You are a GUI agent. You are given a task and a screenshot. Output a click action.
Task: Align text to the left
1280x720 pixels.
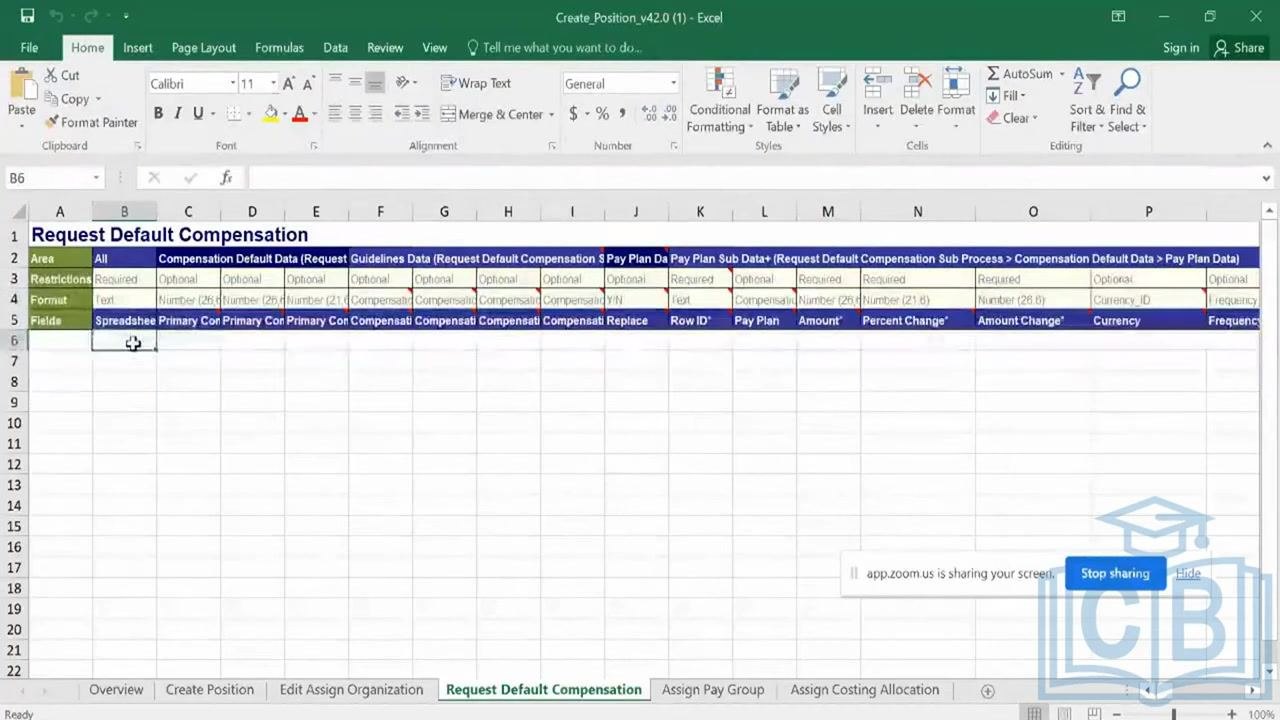coord(335,114)
